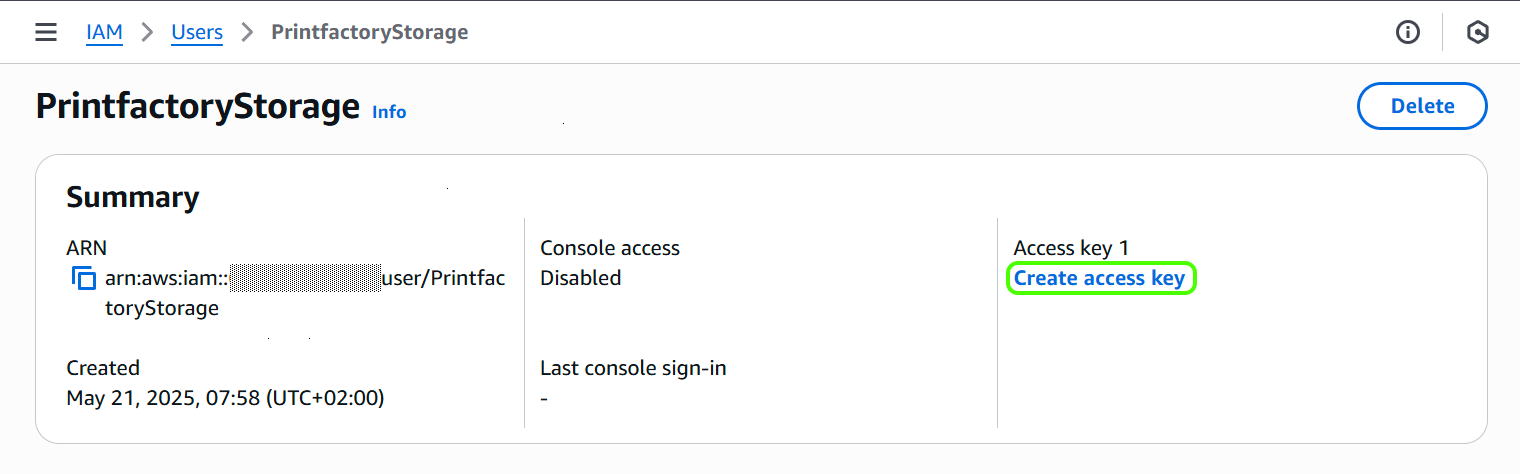The image size is (1520, 474).
Task: Click the chevron after the Users breadcrumb
Action: pos(247,32)
